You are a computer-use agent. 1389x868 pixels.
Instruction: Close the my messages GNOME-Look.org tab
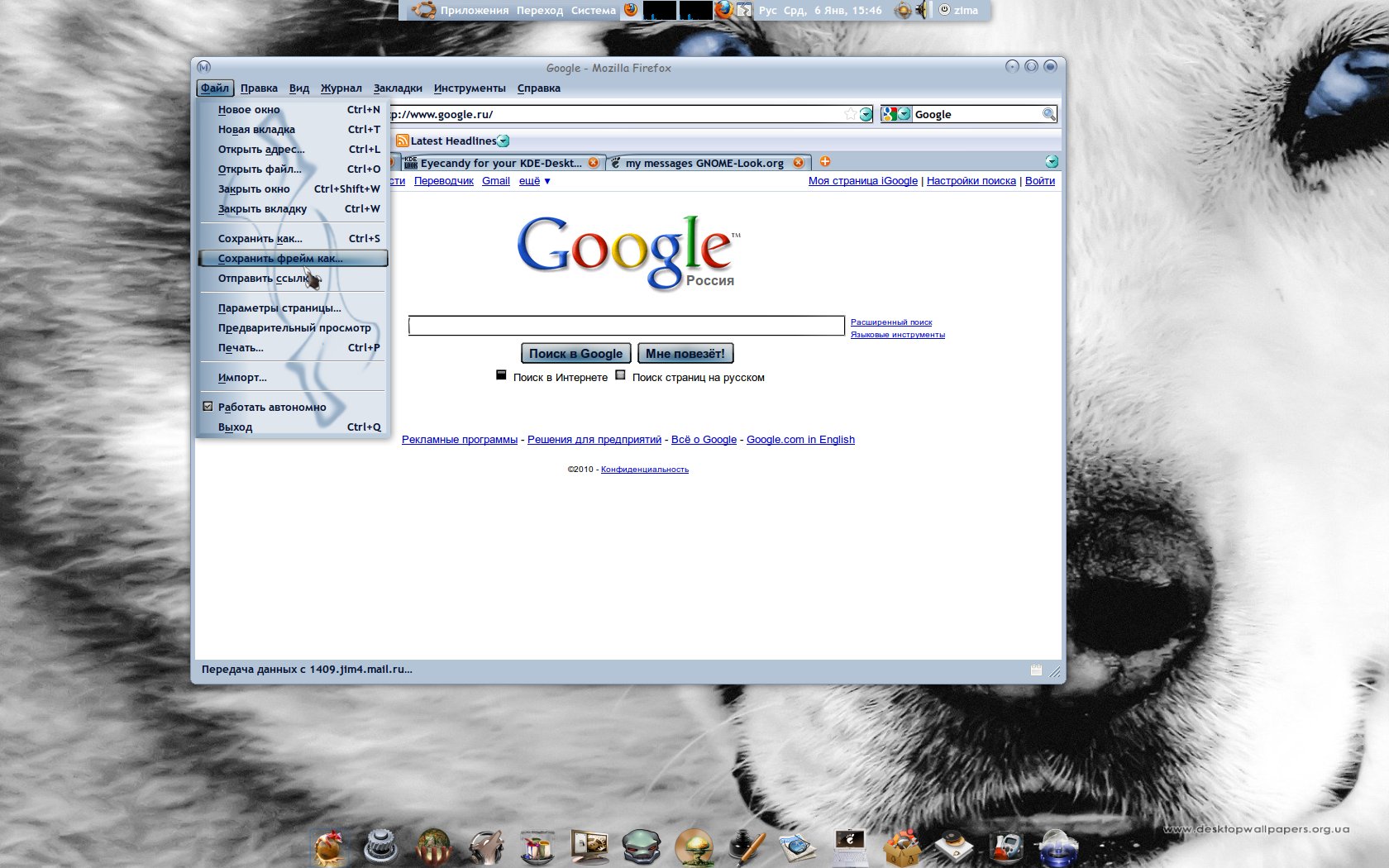coord(798,163)
